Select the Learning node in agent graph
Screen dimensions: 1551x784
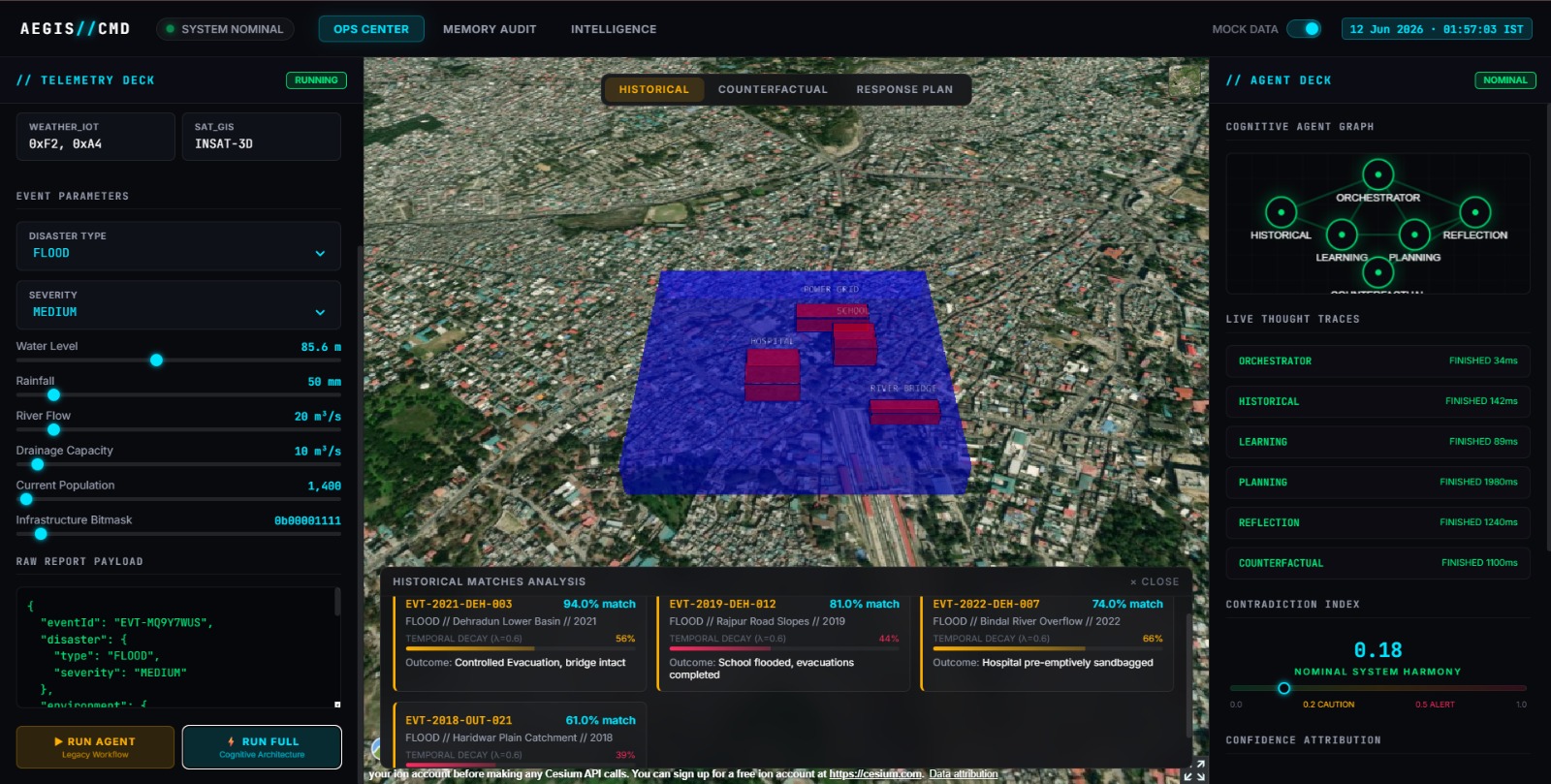[x=1342, y=234]
